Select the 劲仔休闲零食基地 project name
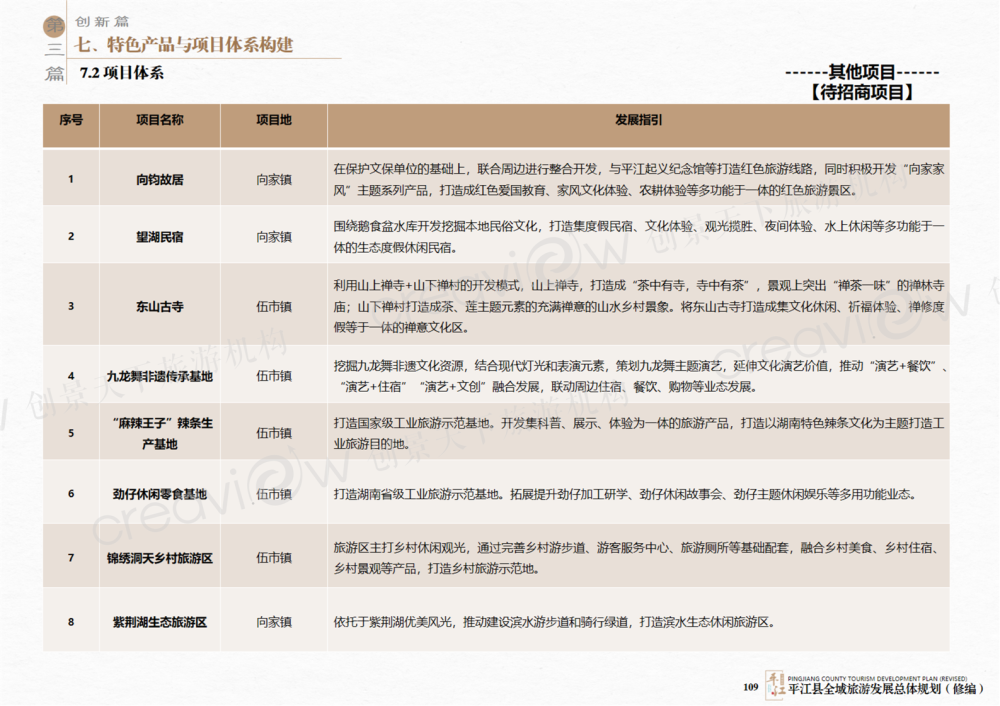 (x=160, y=494)
